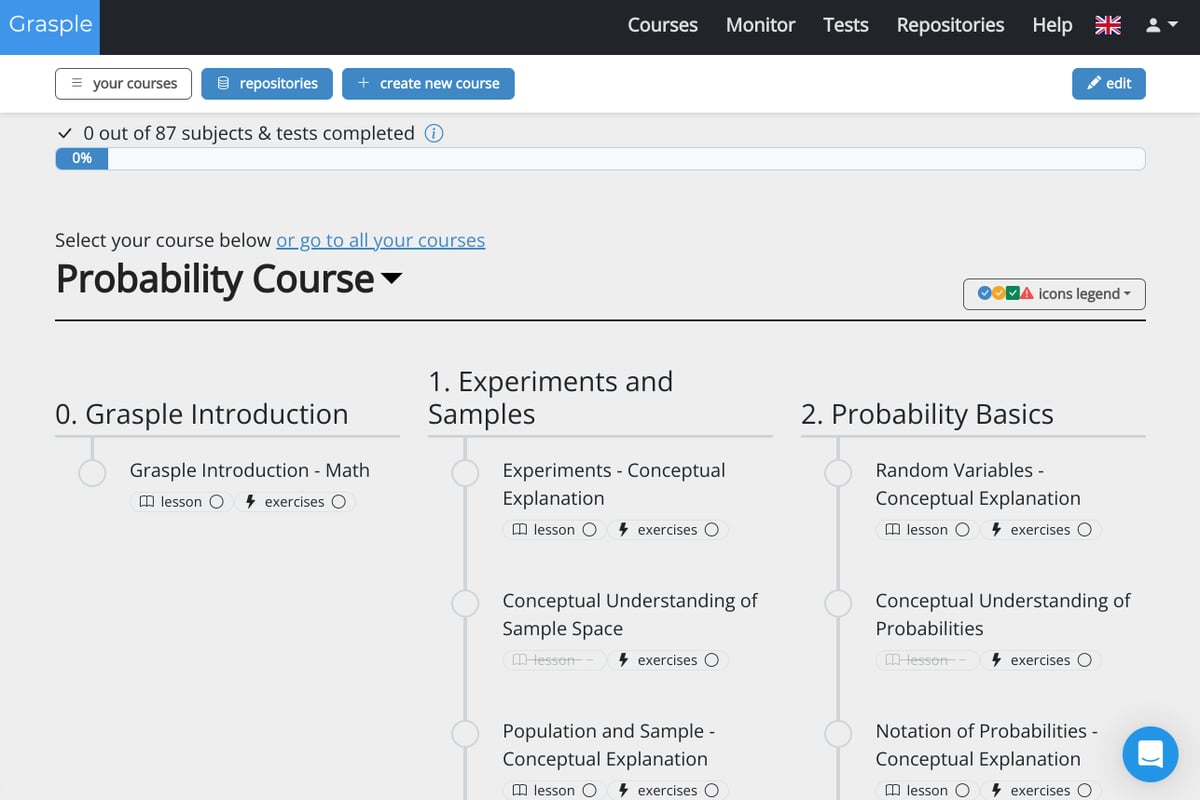Click create new course button

pyautogui.click(x=428, y=84)
